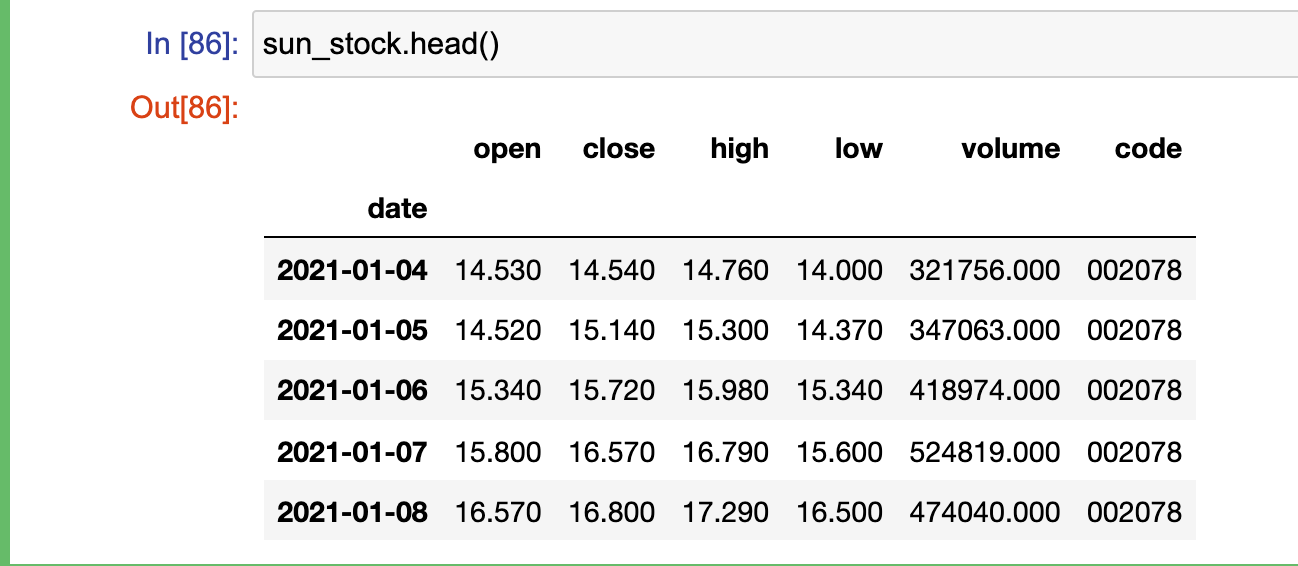Click the close column header
This screenshot has height=566, width=1298.
(619, 150)
